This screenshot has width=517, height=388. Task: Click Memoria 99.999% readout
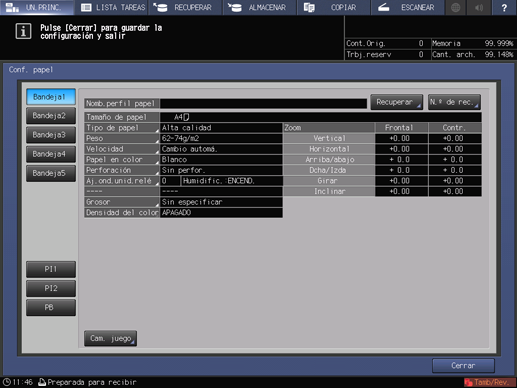[x=473, y=44]
